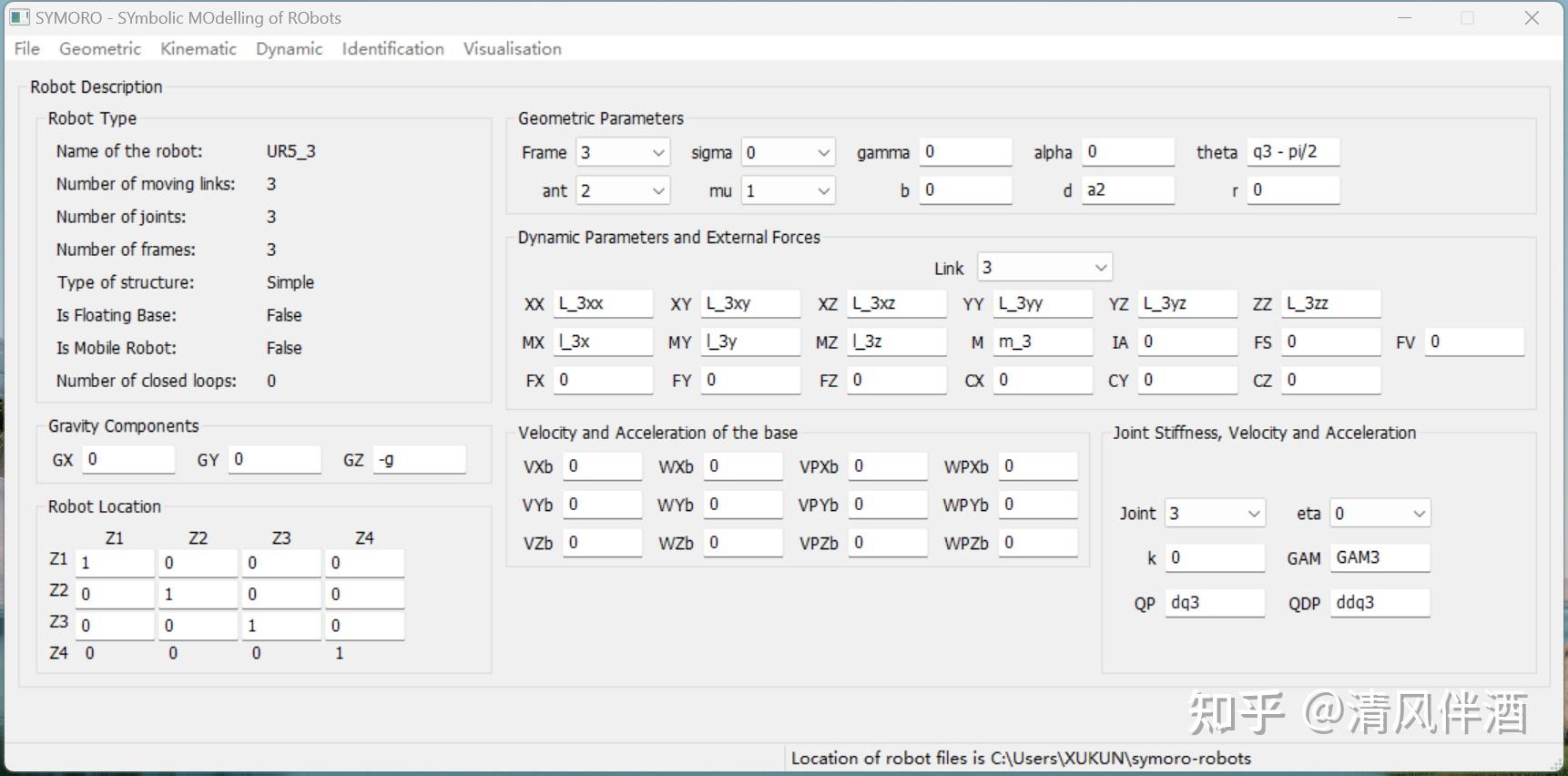This screenshot has width=1568, height=776.
Task: Click the SYMORO title bar app icon
Action: click(19, 17)
